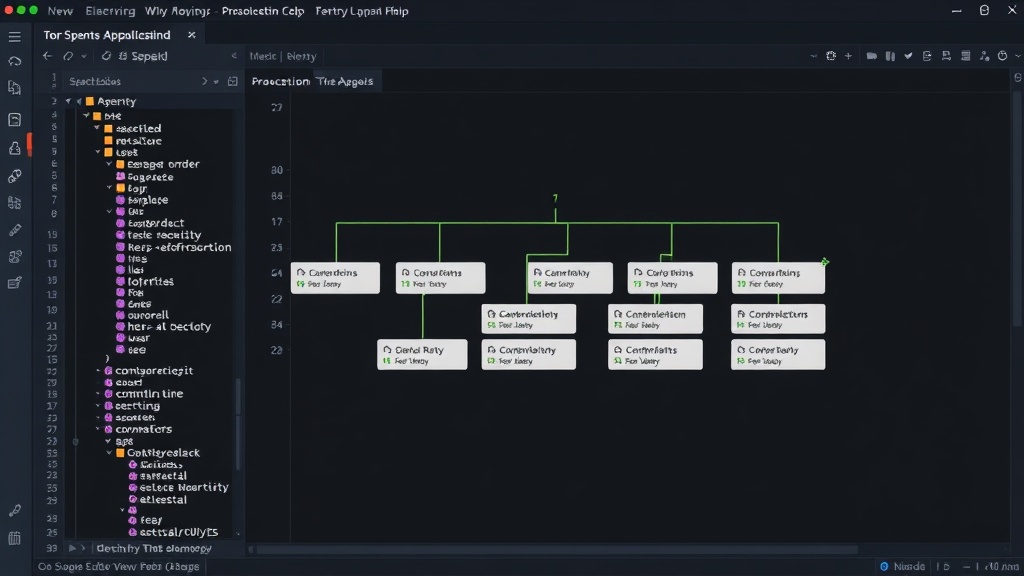Collapse the Gattigyeslack folder
Image resolution: width=1024 pixels, height=576 pixels.
coord(109,453)
